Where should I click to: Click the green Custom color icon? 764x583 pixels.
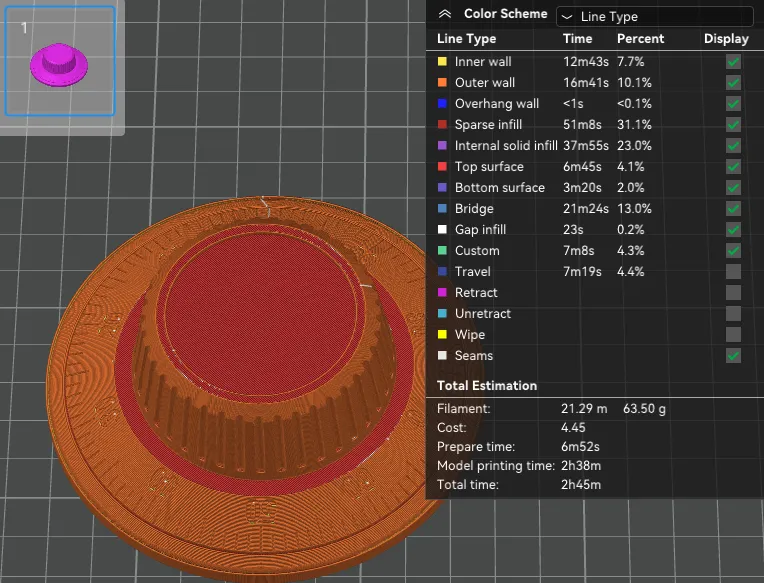tap(442, 250)
